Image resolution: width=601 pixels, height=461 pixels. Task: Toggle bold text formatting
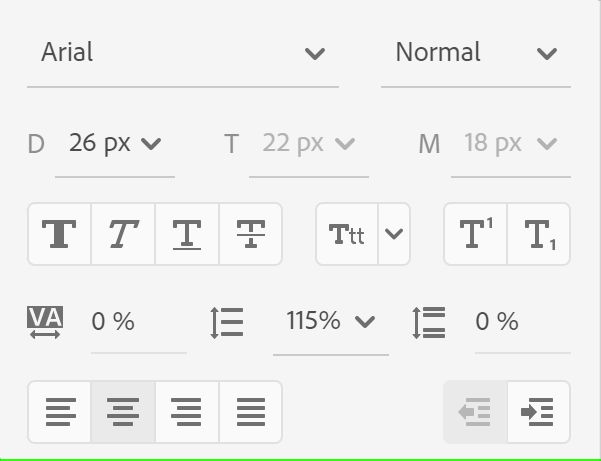click(x=59, y=234)
